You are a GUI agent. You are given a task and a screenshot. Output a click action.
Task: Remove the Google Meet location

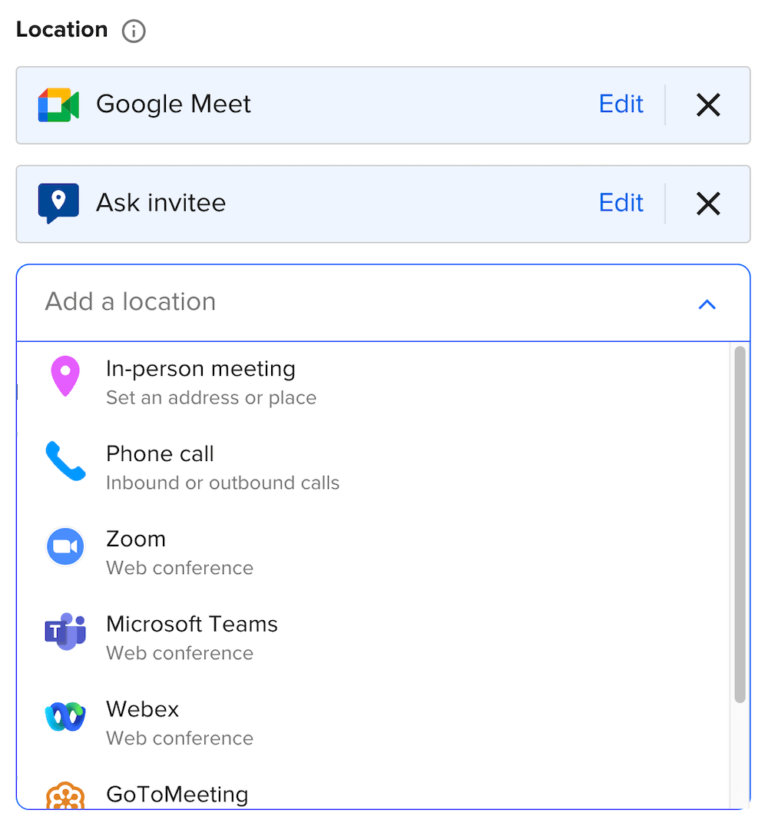click(x=708, y=105)
